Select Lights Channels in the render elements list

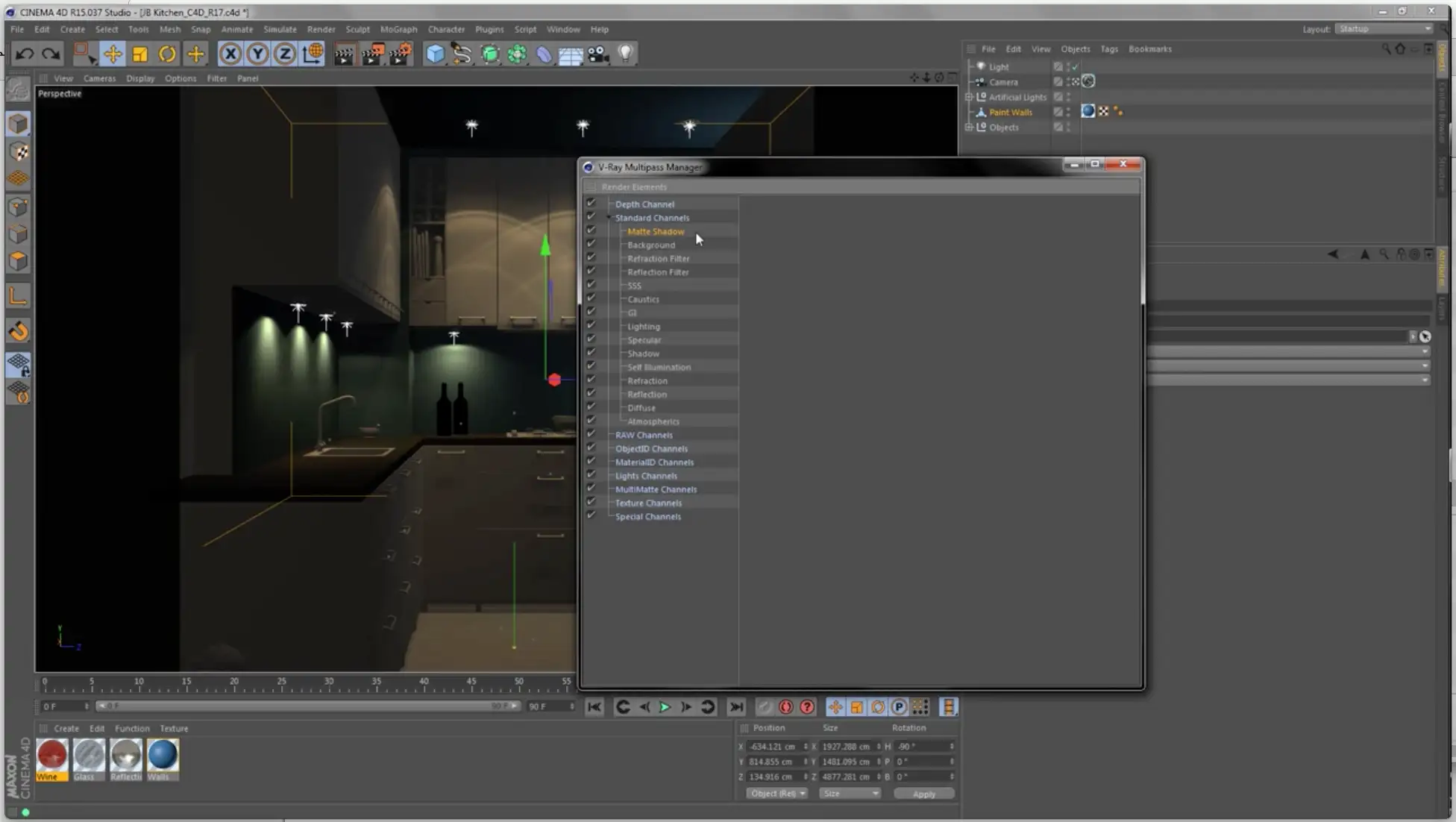(x=646, y=476)
